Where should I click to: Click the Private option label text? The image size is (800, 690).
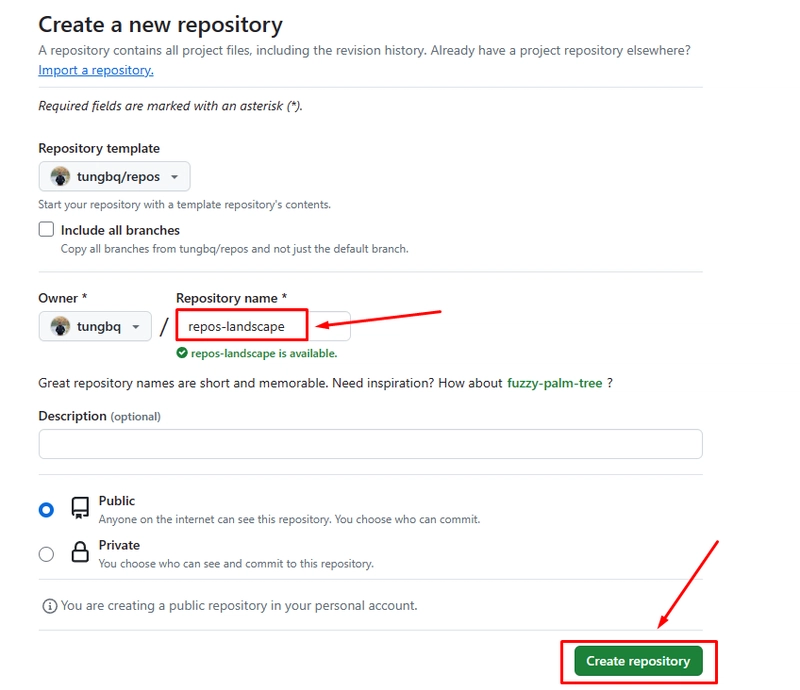[x=119, y=545]
